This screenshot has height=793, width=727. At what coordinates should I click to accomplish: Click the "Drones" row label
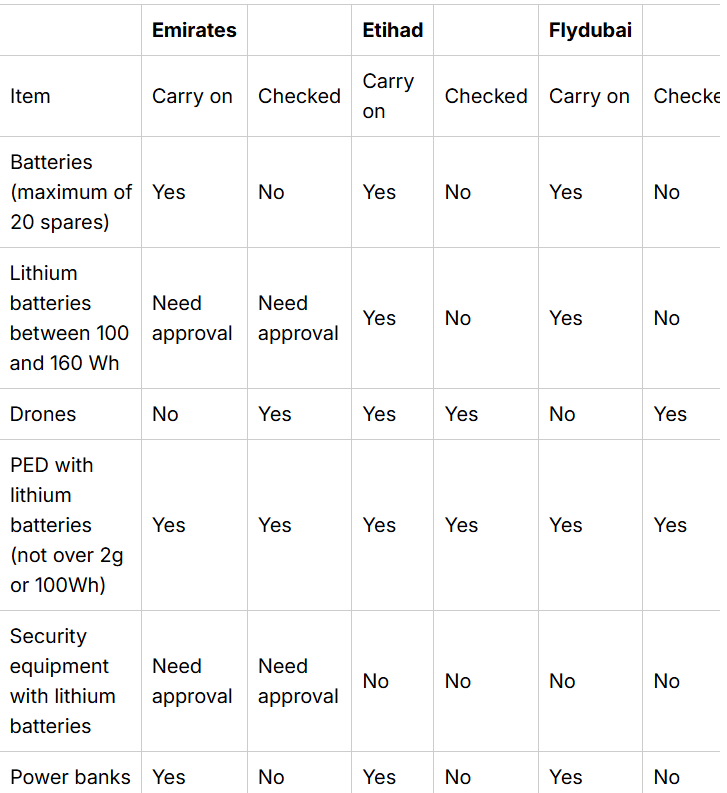(43, 414)
